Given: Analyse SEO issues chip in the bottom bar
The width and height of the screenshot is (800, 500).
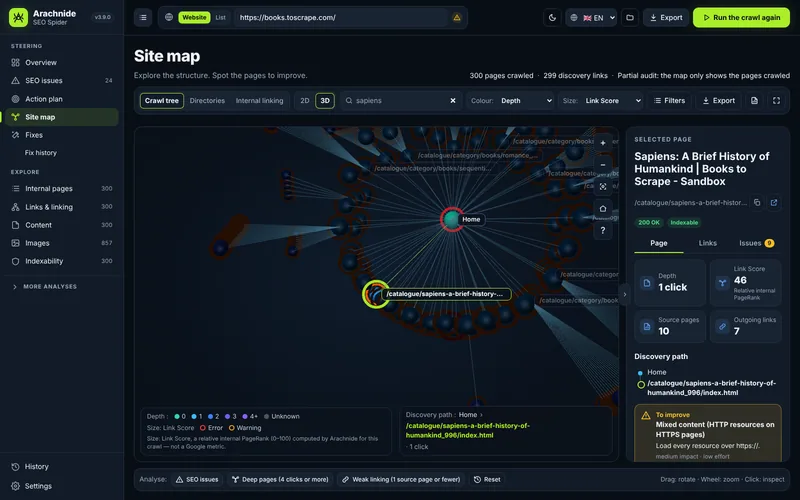Looking at the screenshot, I should (197, 480).
